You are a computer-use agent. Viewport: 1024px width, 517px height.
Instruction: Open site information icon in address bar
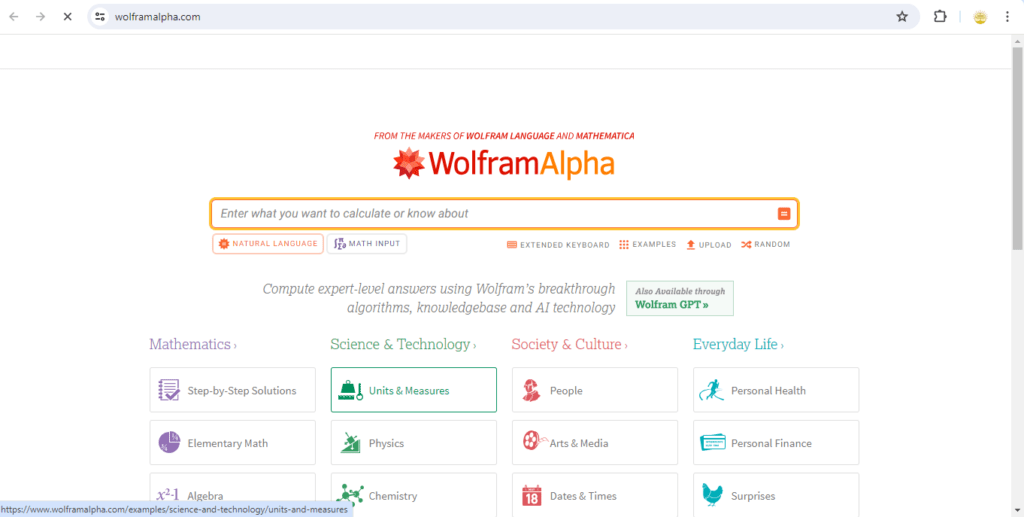click(100, 17)
